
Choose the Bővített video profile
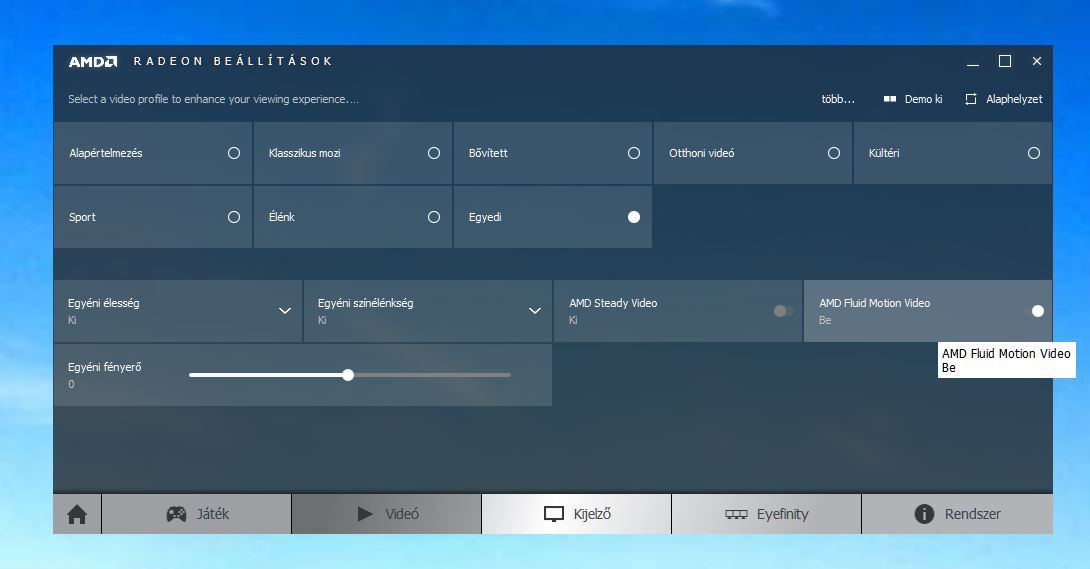(553, 153)
